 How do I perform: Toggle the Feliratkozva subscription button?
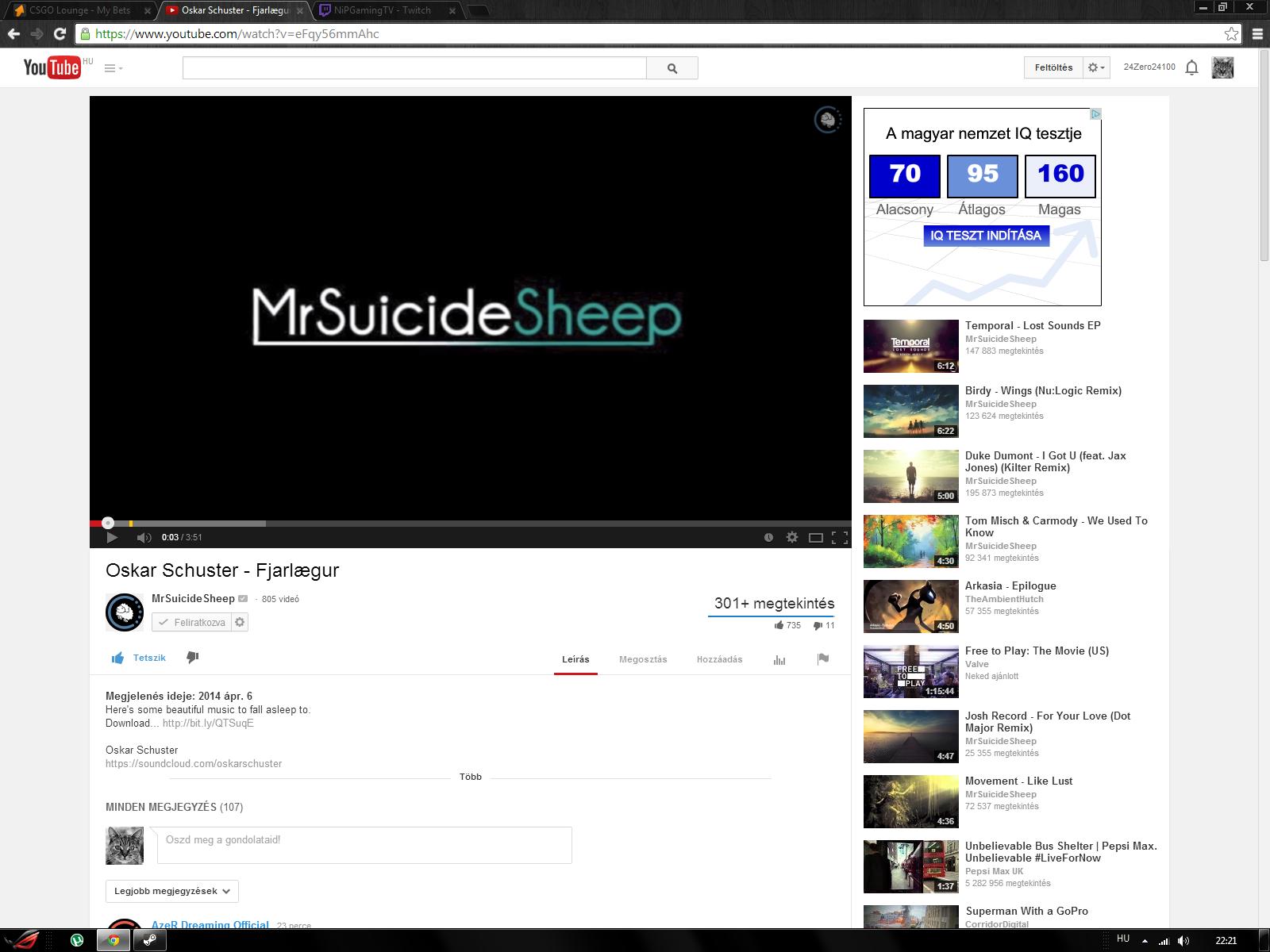pos(191,622)
